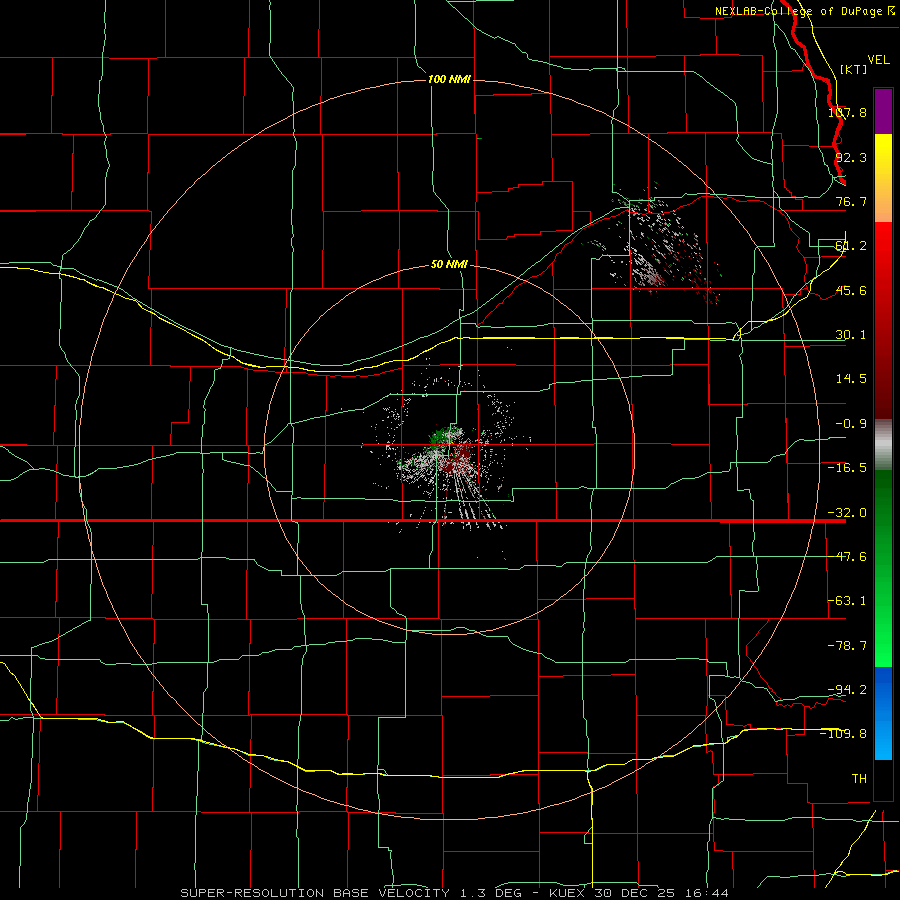Click the gray near-zero segment of the color bar
The image size is (900, 900).
(x=883, y=444)
